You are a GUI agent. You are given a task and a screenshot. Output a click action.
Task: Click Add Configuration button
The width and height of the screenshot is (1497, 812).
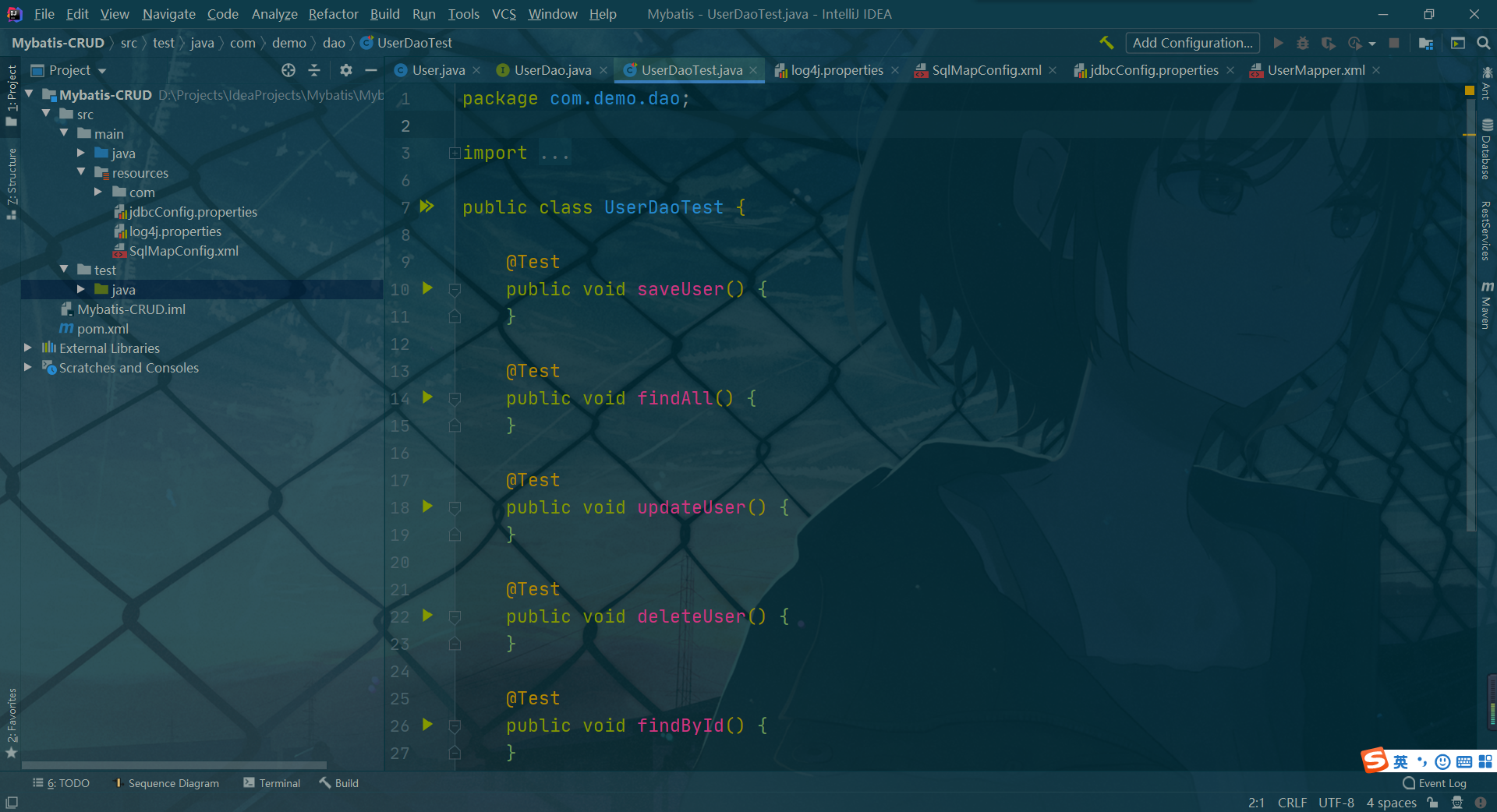tap(1192, 43)
